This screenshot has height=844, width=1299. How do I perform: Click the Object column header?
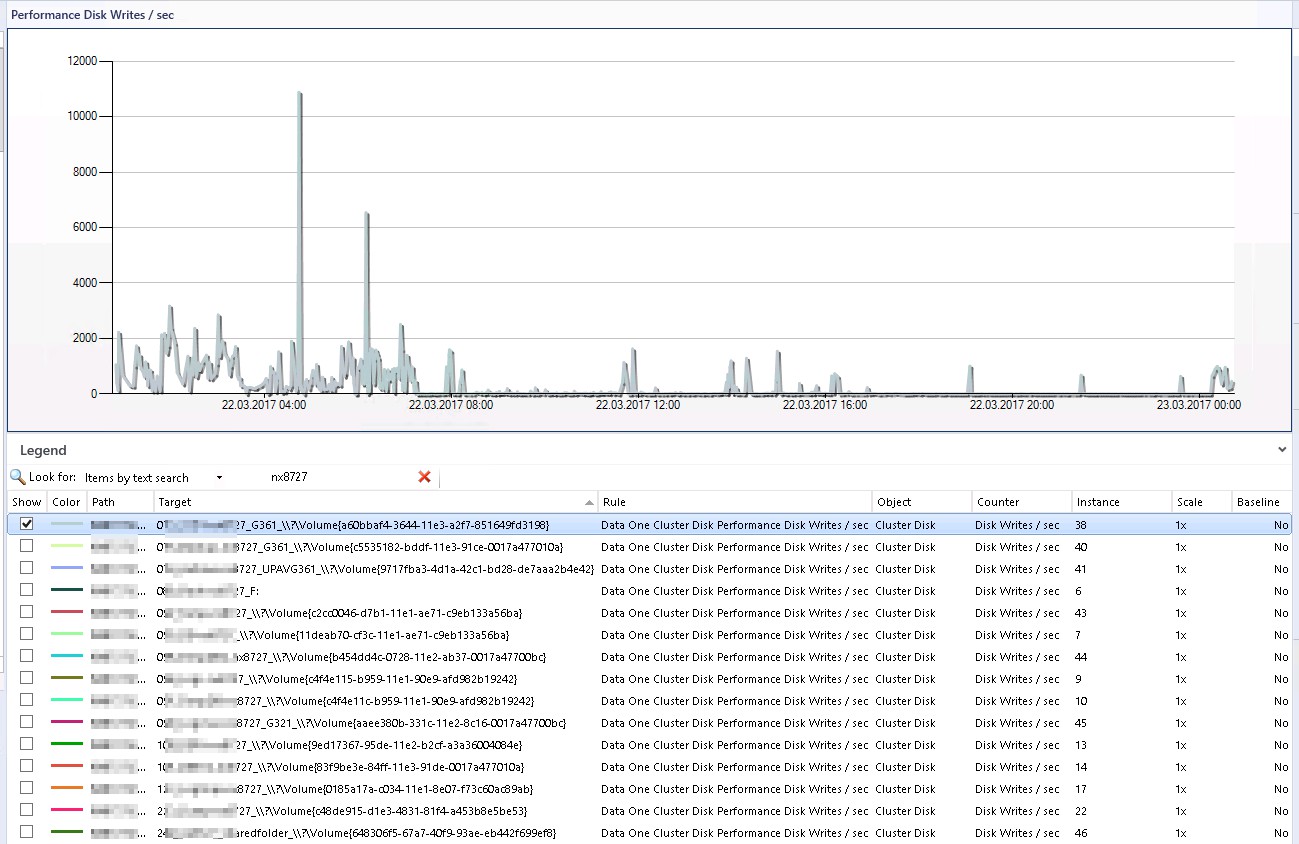920,502
